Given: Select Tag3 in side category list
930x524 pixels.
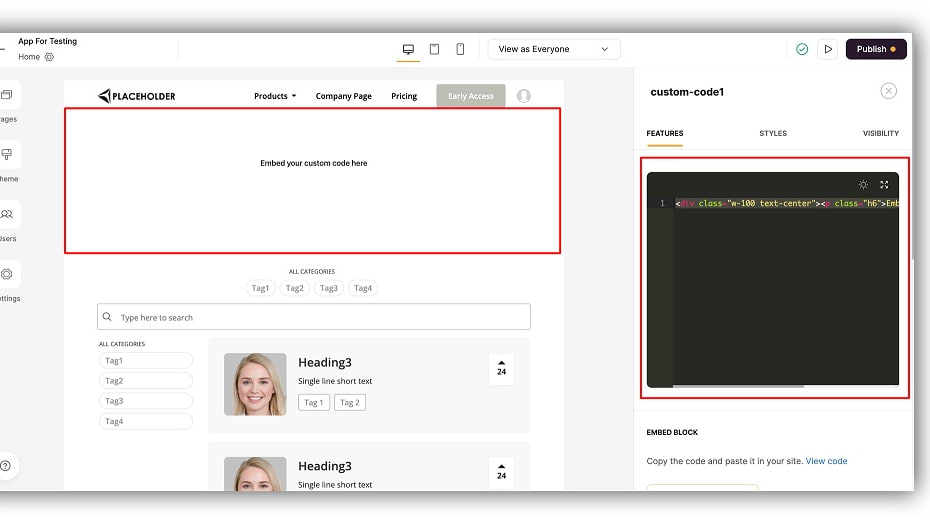Looking at the screenshot, I should [145, 401].
